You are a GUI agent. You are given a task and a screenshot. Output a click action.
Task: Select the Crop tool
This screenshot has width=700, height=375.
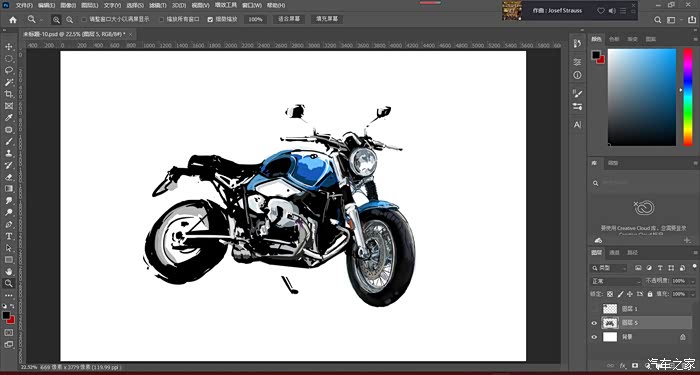point(8,94)
